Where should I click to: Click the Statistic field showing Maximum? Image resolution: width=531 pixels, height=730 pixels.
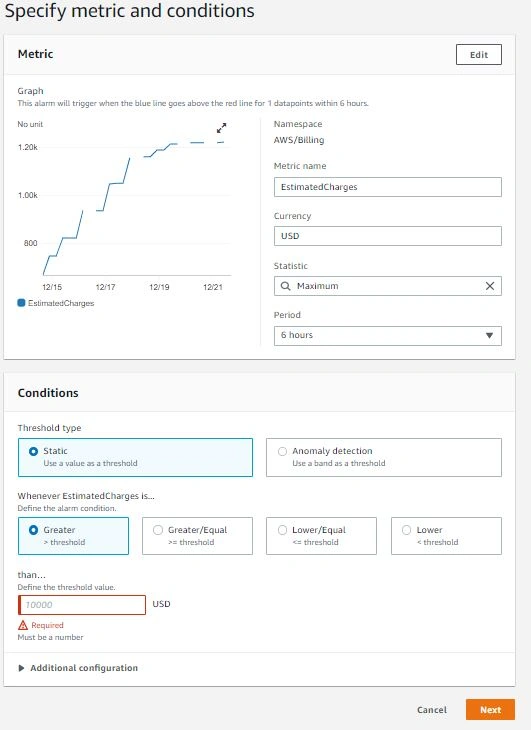click(388, 286)
